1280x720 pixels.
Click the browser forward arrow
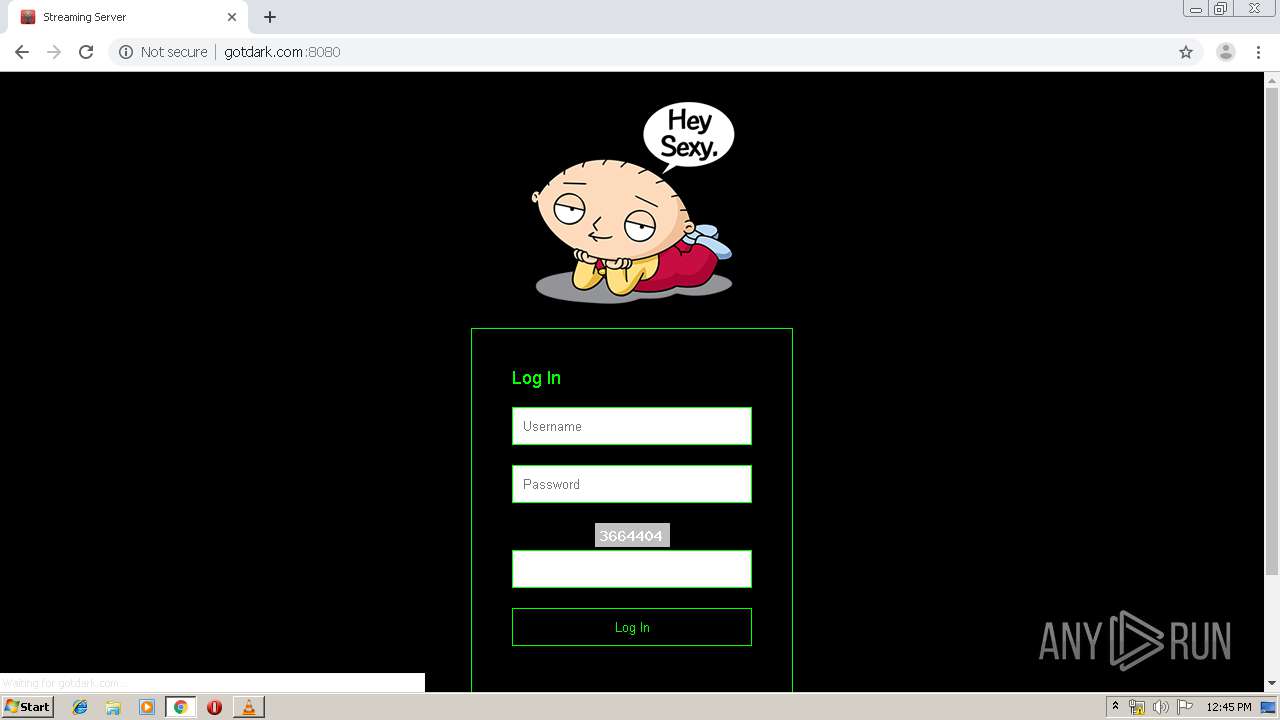coord(54,52)
